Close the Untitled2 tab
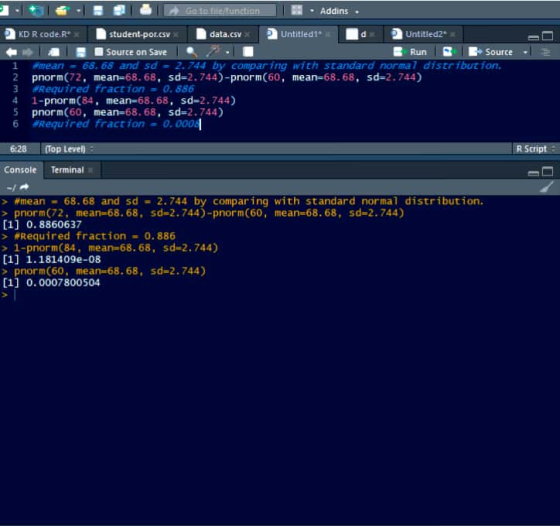 coord(453,35)
